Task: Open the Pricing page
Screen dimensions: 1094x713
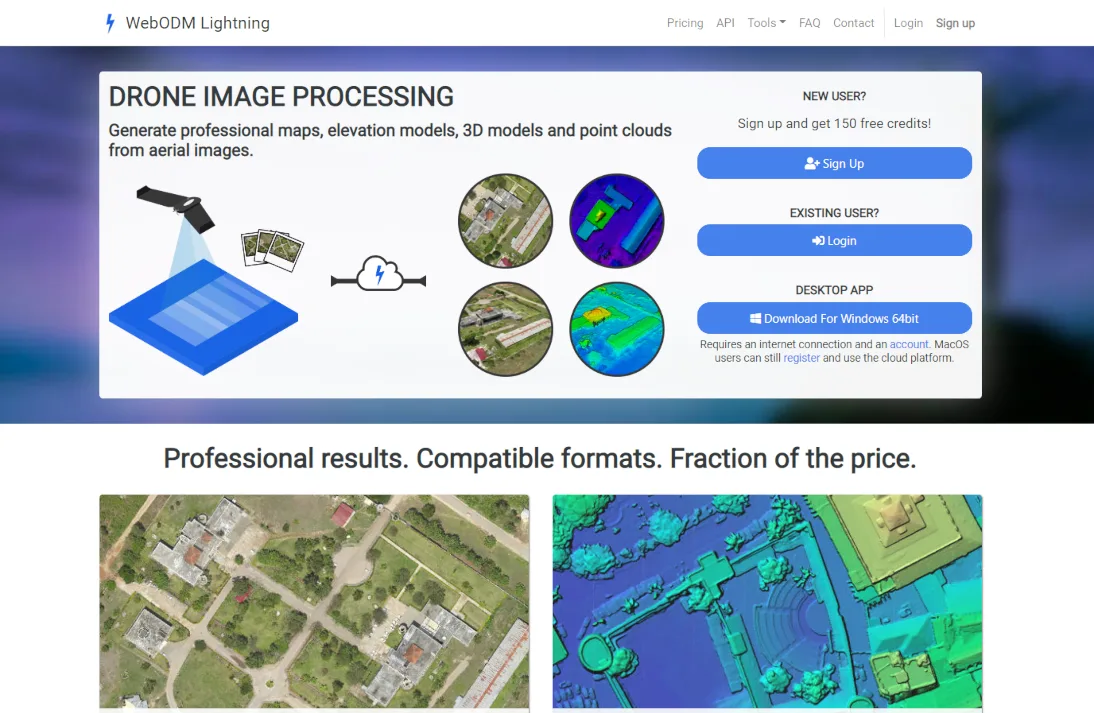Action: pyautogui.click(x=684, y=23)
